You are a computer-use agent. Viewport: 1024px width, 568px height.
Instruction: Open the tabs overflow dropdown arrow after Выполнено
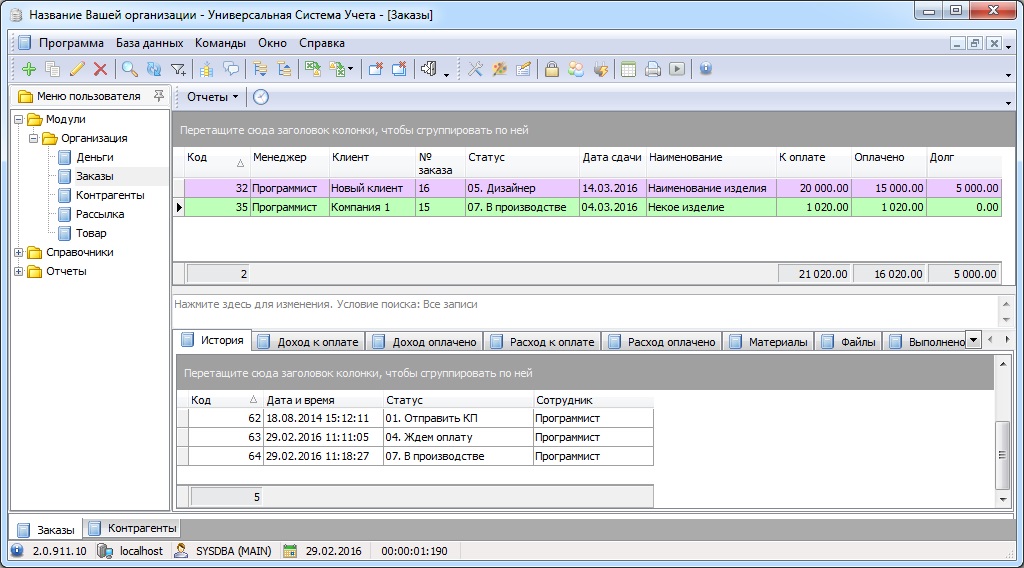pyautogui.click(x=973, y=339)
